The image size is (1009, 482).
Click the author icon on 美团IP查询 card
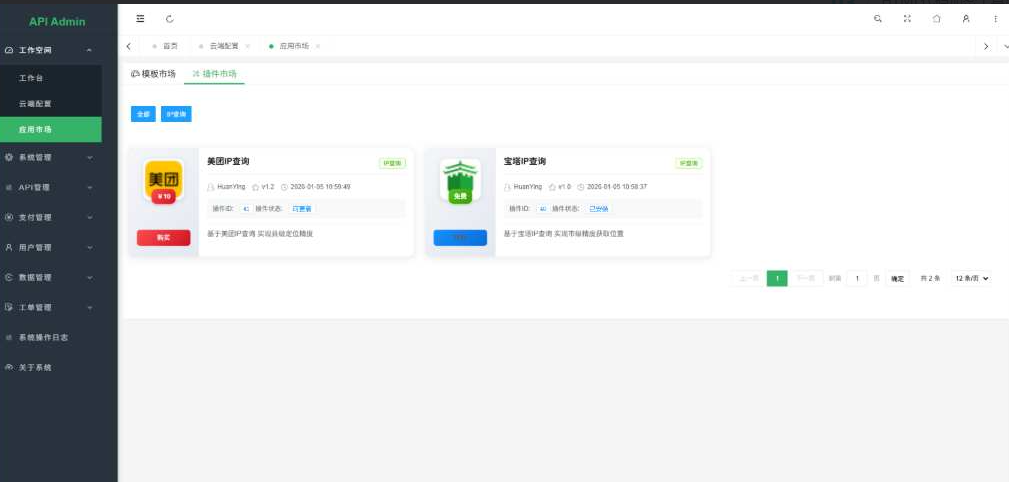210,187
